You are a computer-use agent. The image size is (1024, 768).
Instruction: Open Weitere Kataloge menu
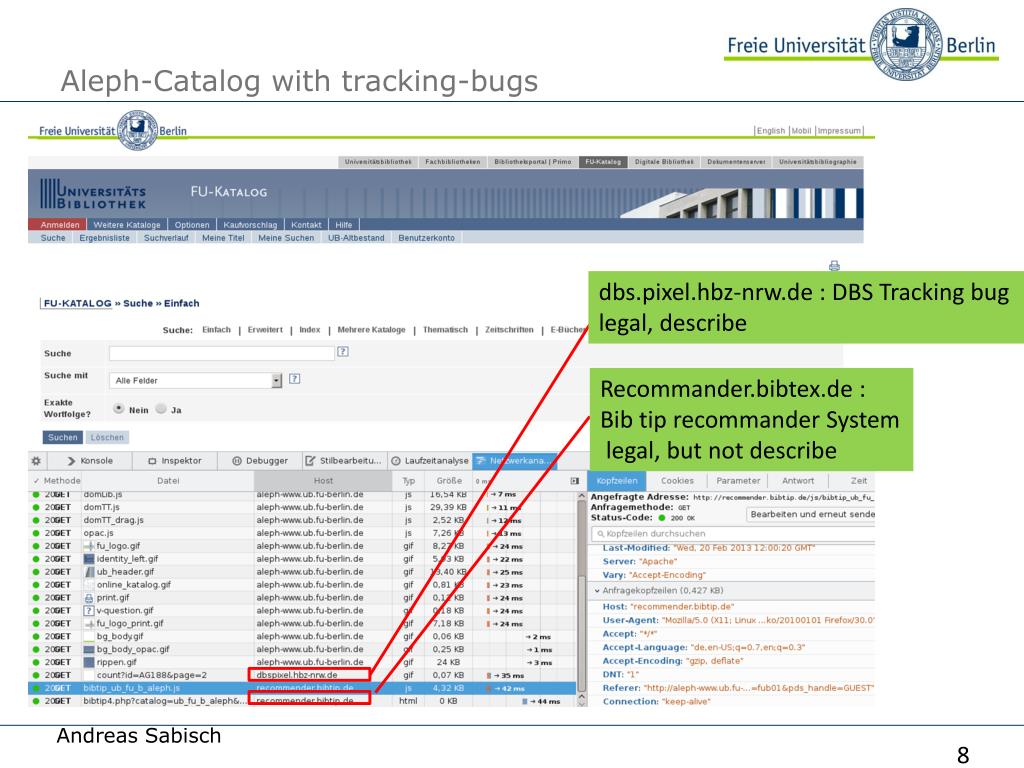pos(127,225)
